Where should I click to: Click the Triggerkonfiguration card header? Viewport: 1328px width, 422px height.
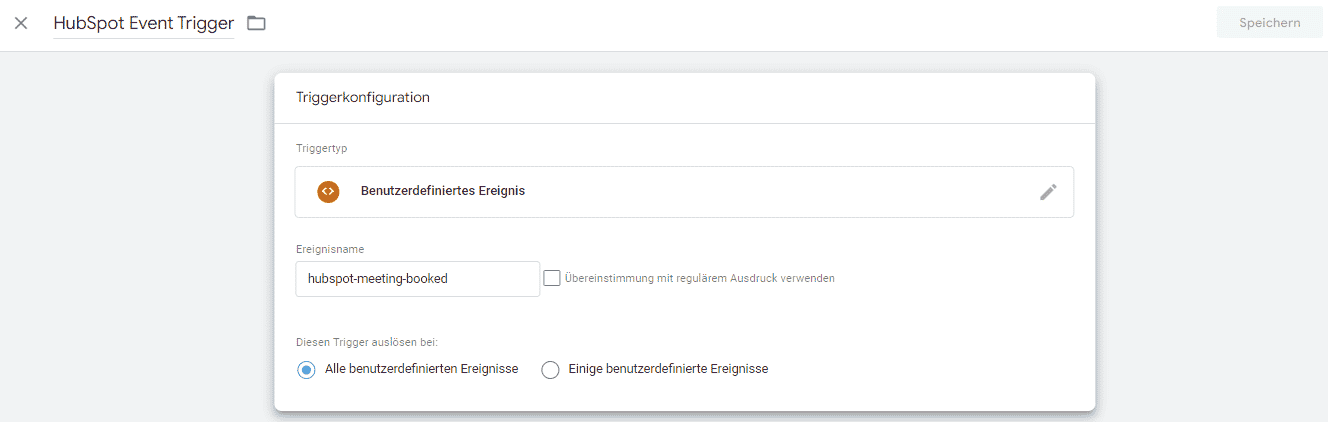pos(684,98)
